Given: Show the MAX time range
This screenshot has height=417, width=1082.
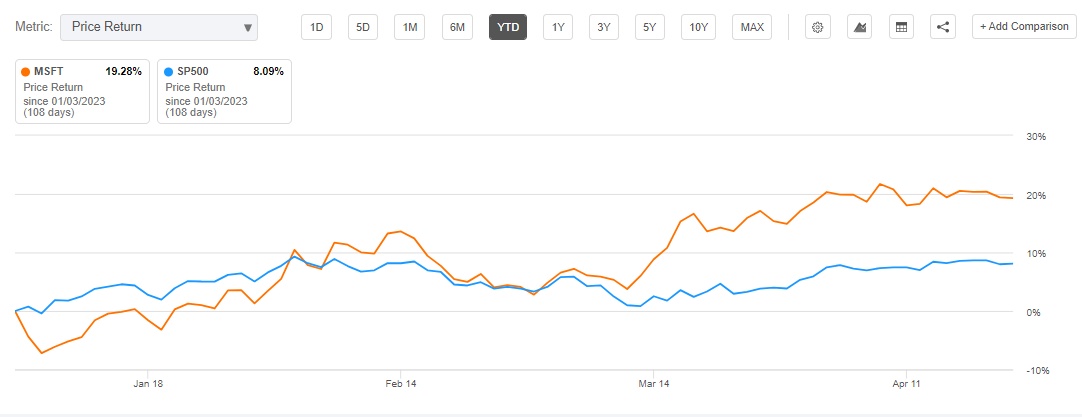Looking at the screenshot, I should [x=751, y=27].
